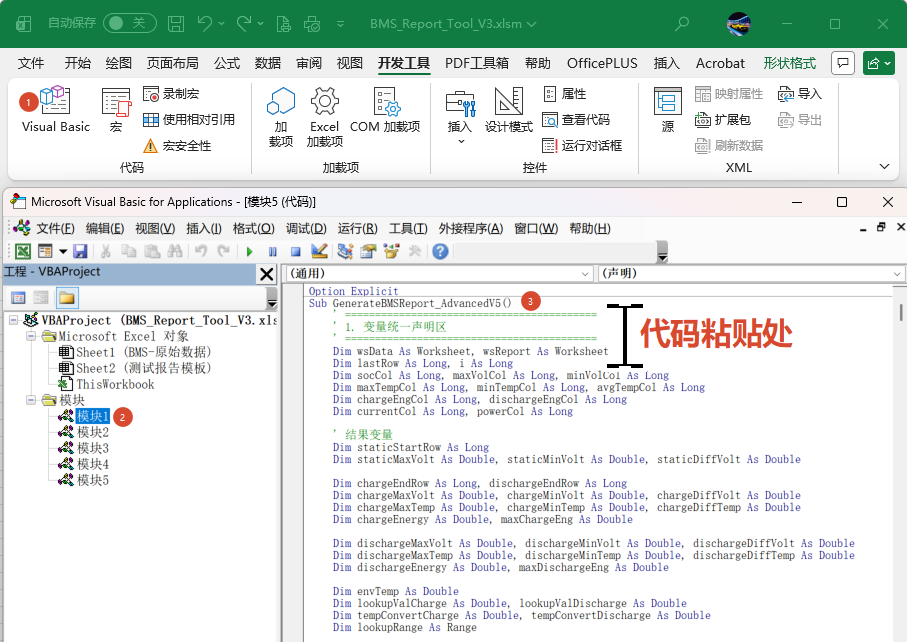Viewport: 907px width, 642px height.
Task: Pause execution with the Break icon
Action: [272, 251]
